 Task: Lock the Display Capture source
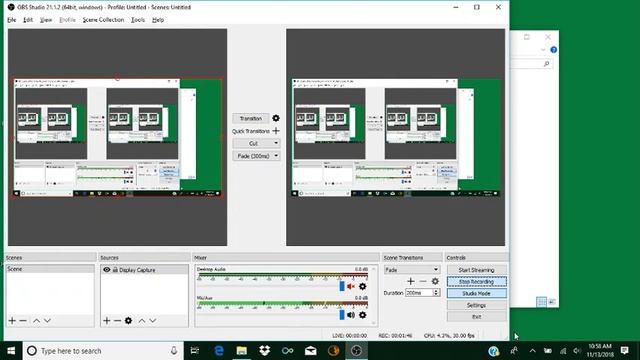point(116,270)
